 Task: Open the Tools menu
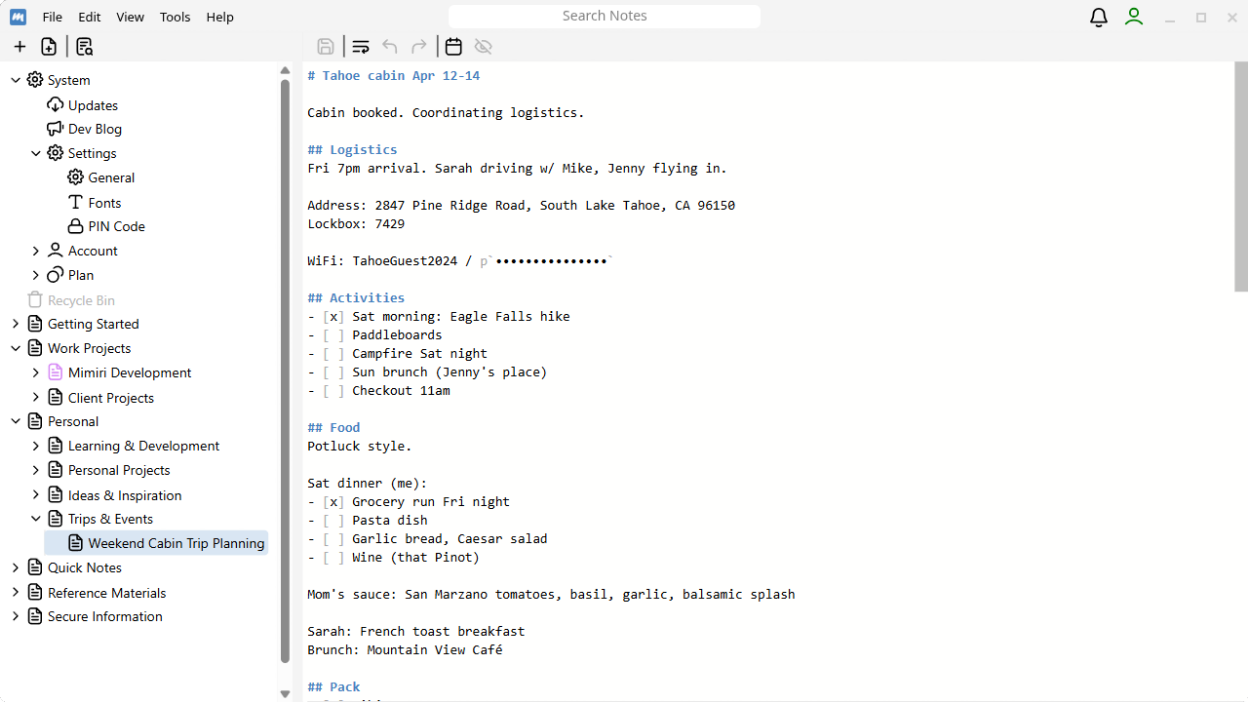pyautogui.click(x=175, y=17)
